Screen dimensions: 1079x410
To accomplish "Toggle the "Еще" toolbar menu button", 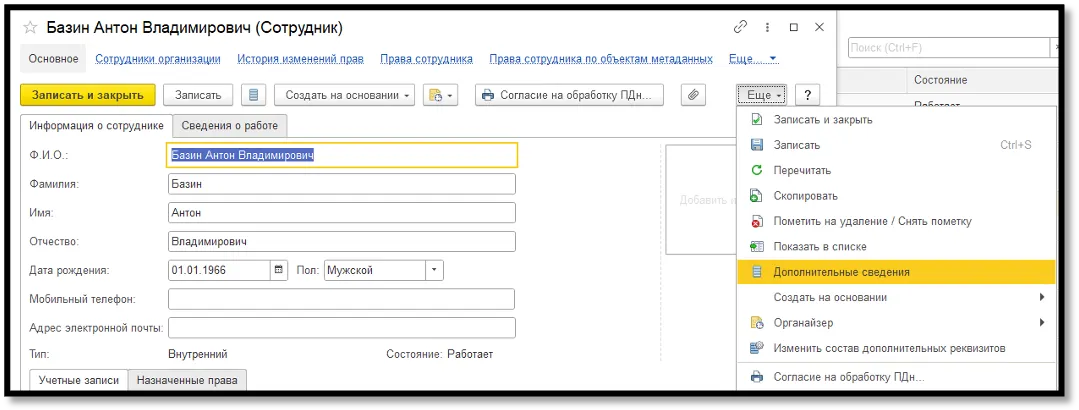I will click(761, 95).
